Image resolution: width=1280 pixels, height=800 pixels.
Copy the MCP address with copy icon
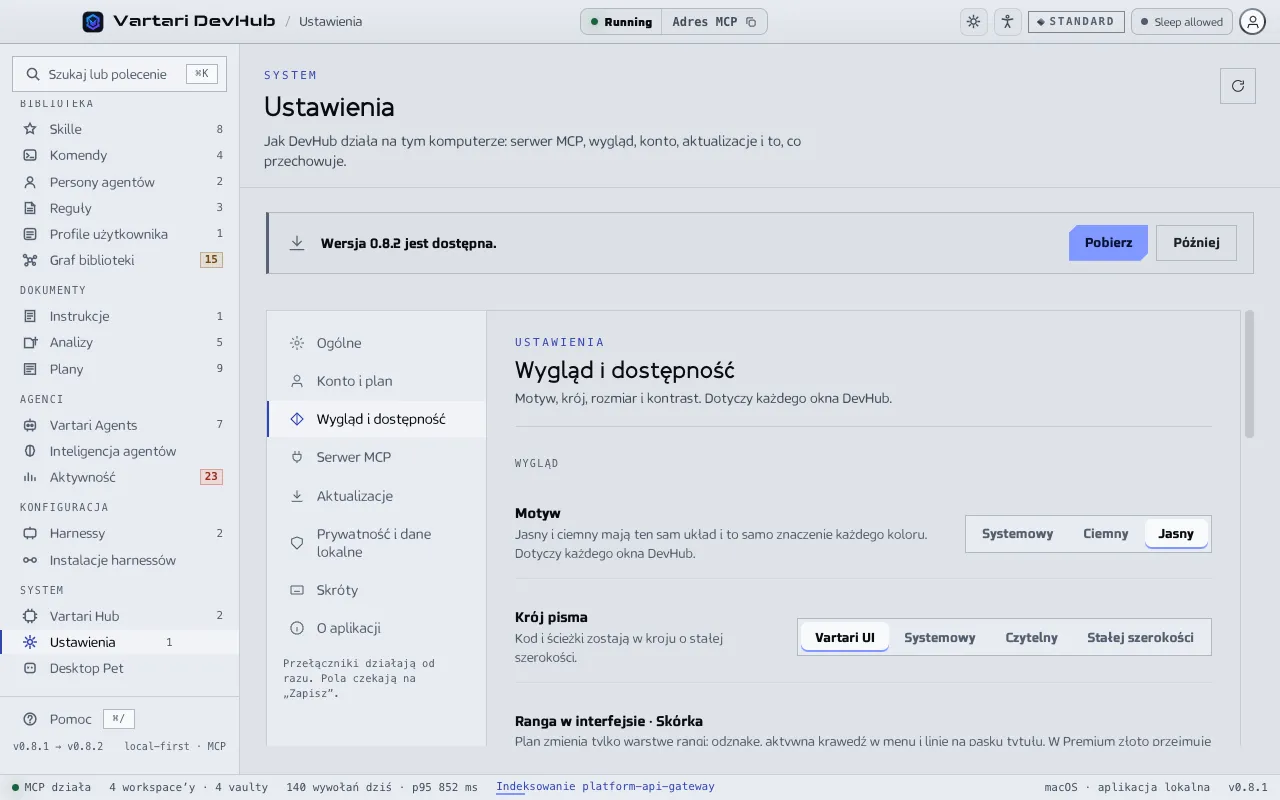751,22
